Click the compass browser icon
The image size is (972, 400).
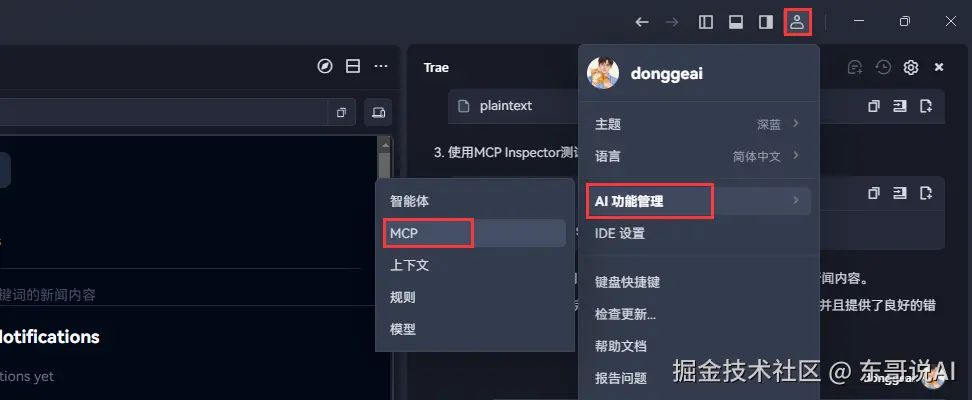click(325, 66)
